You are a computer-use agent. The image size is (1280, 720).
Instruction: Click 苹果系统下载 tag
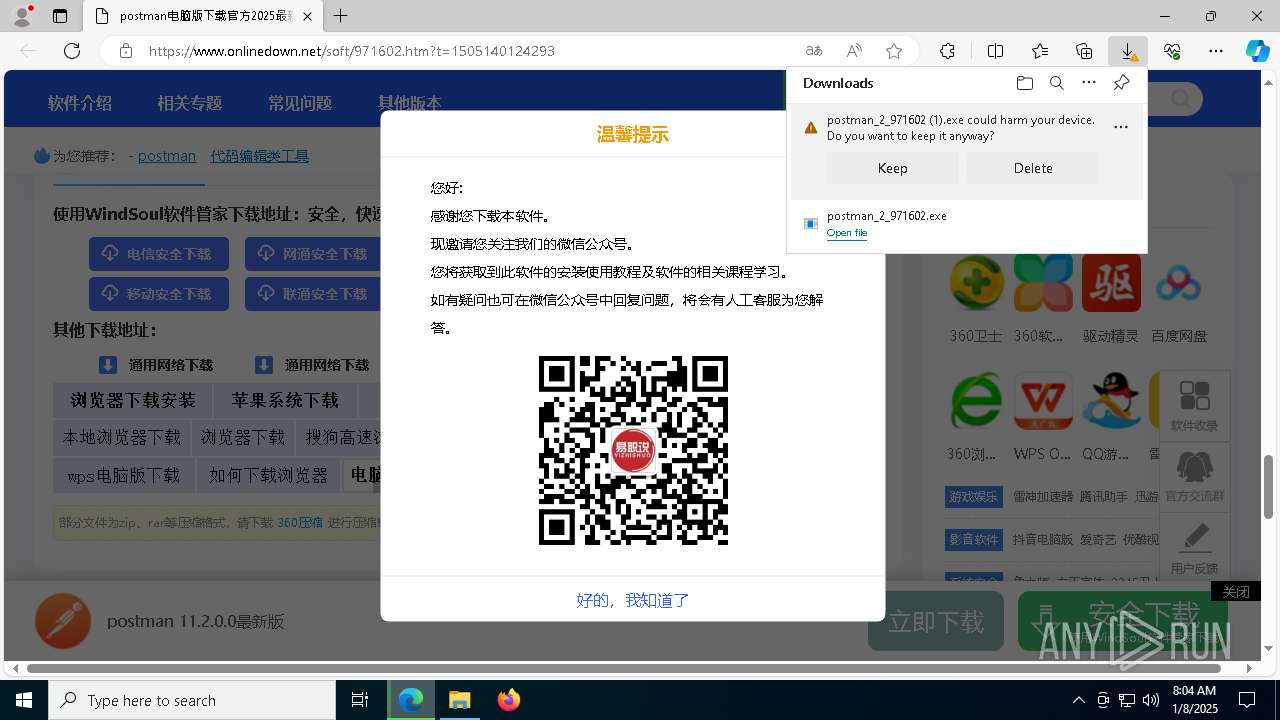(285, 400)
